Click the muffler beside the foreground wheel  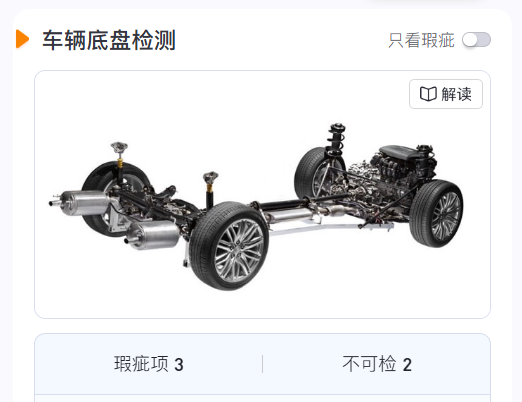point(153,235)
